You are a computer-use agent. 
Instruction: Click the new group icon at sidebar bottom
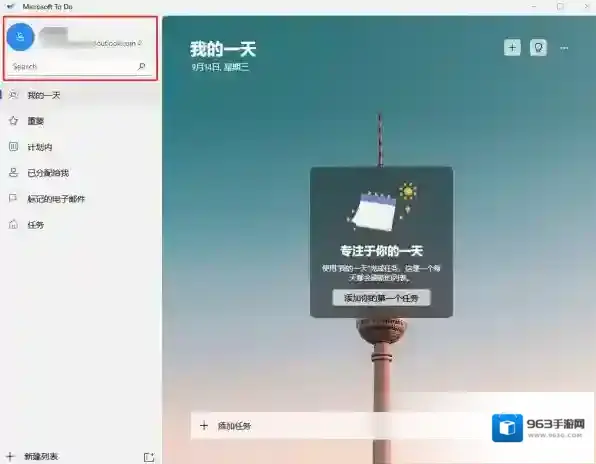coord(149,457)
